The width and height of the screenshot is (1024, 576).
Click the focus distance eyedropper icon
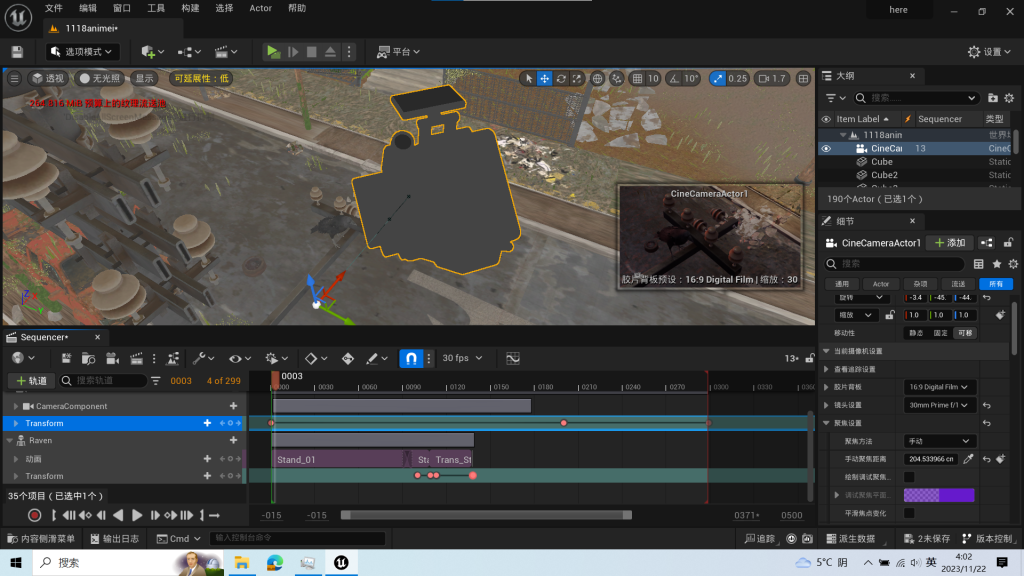click(968, 459)
